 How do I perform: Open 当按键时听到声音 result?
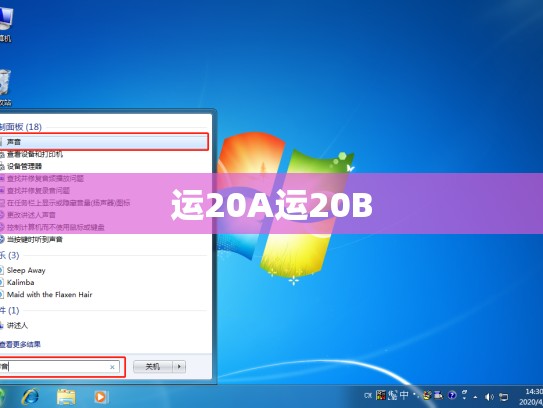point(35,239)
